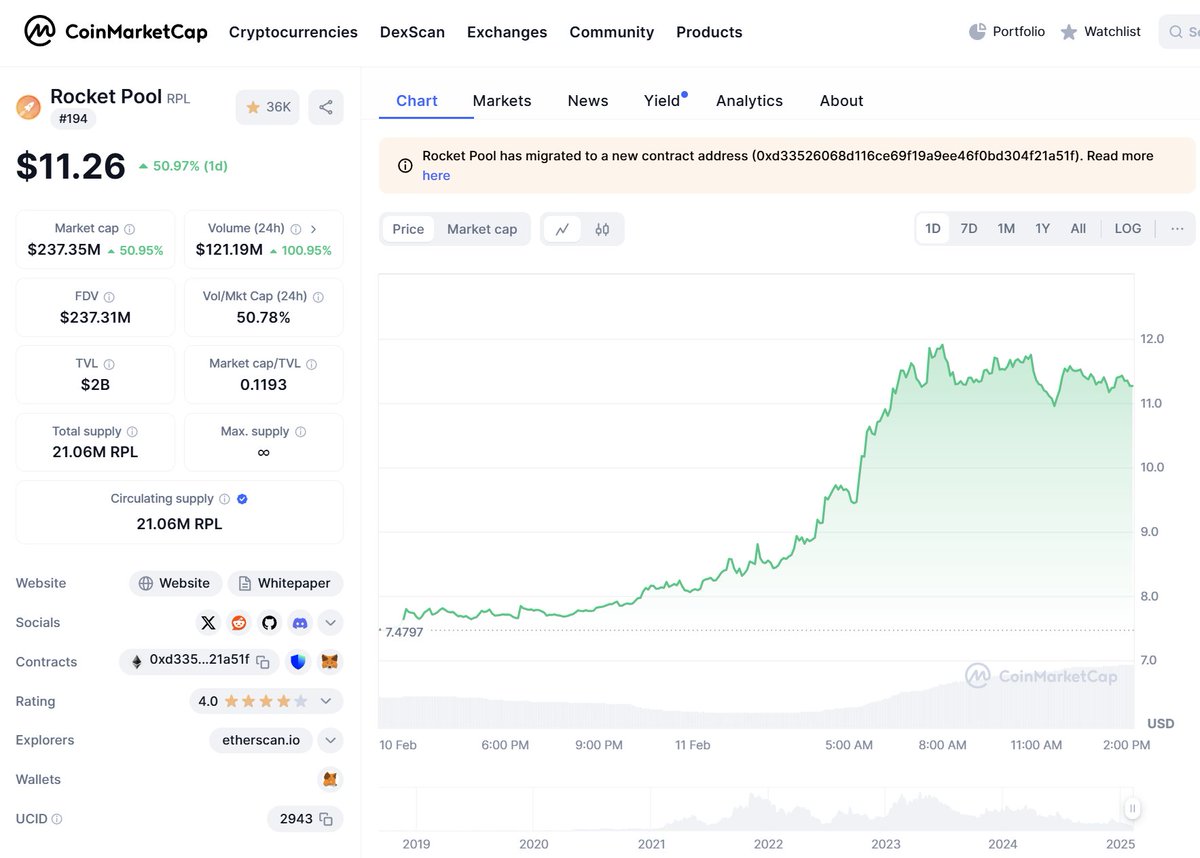Click Max. supply info icon
Screen dimensions: 1200x858
pos(300,432)
